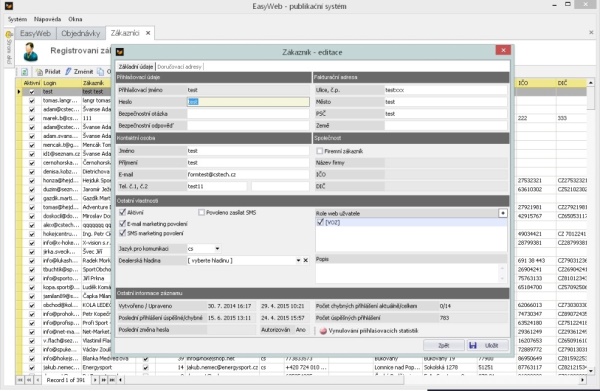The width and height of the screenshot is (600, 391).
Task: Open the Okna menu
Action: tap(75, 19)
